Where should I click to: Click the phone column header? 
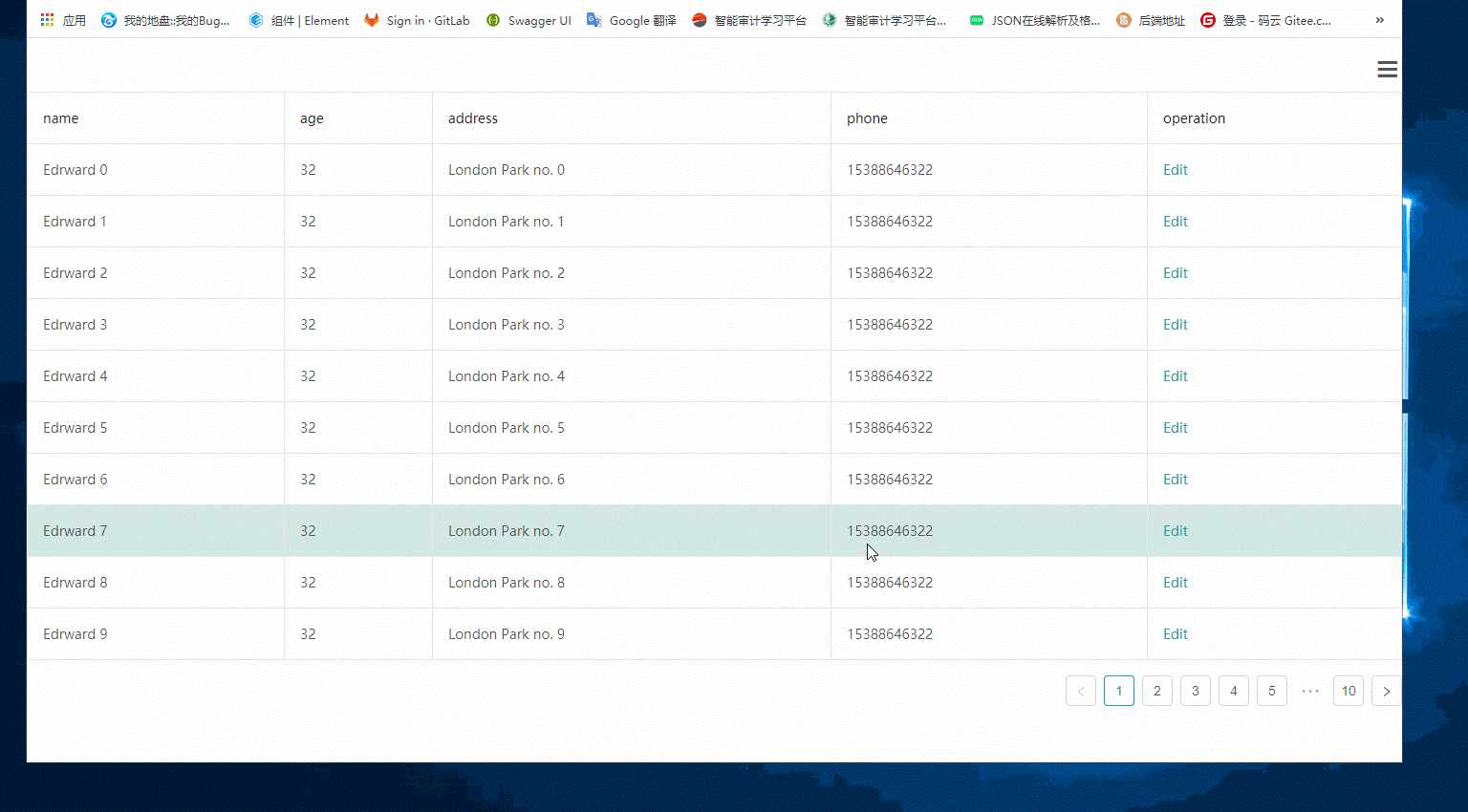click(x=989, y=118)
